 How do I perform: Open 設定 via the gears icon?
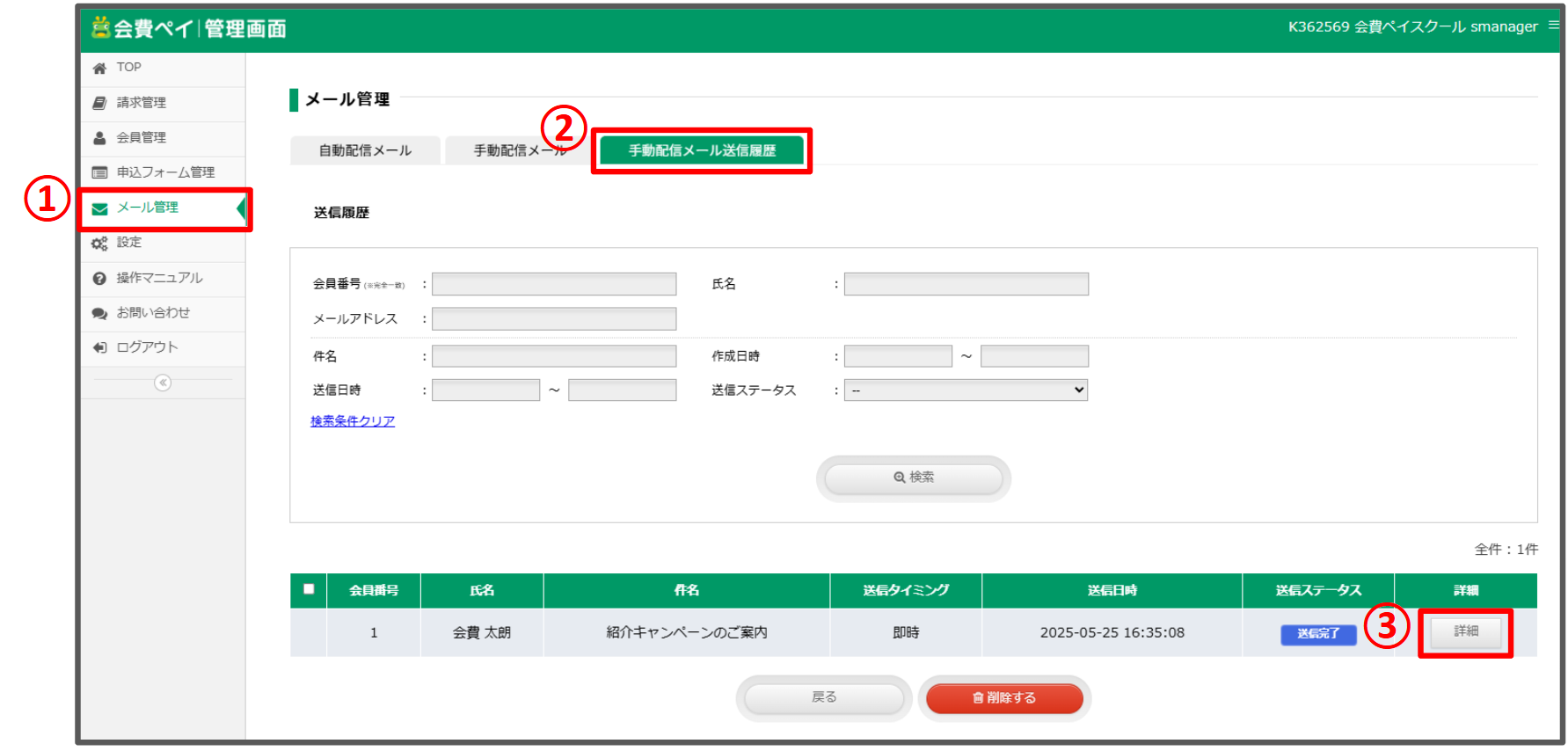pos(99,244)
